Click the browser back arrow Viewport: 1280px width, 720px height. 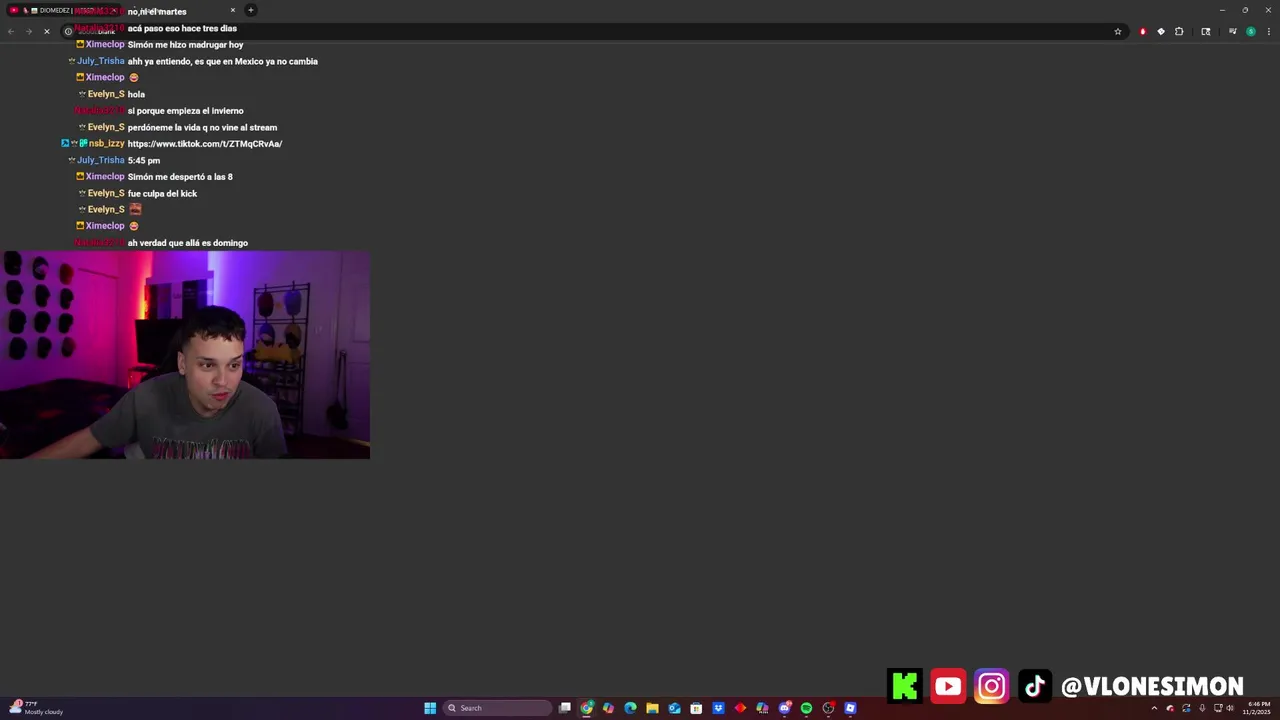(x=11, y=31)
